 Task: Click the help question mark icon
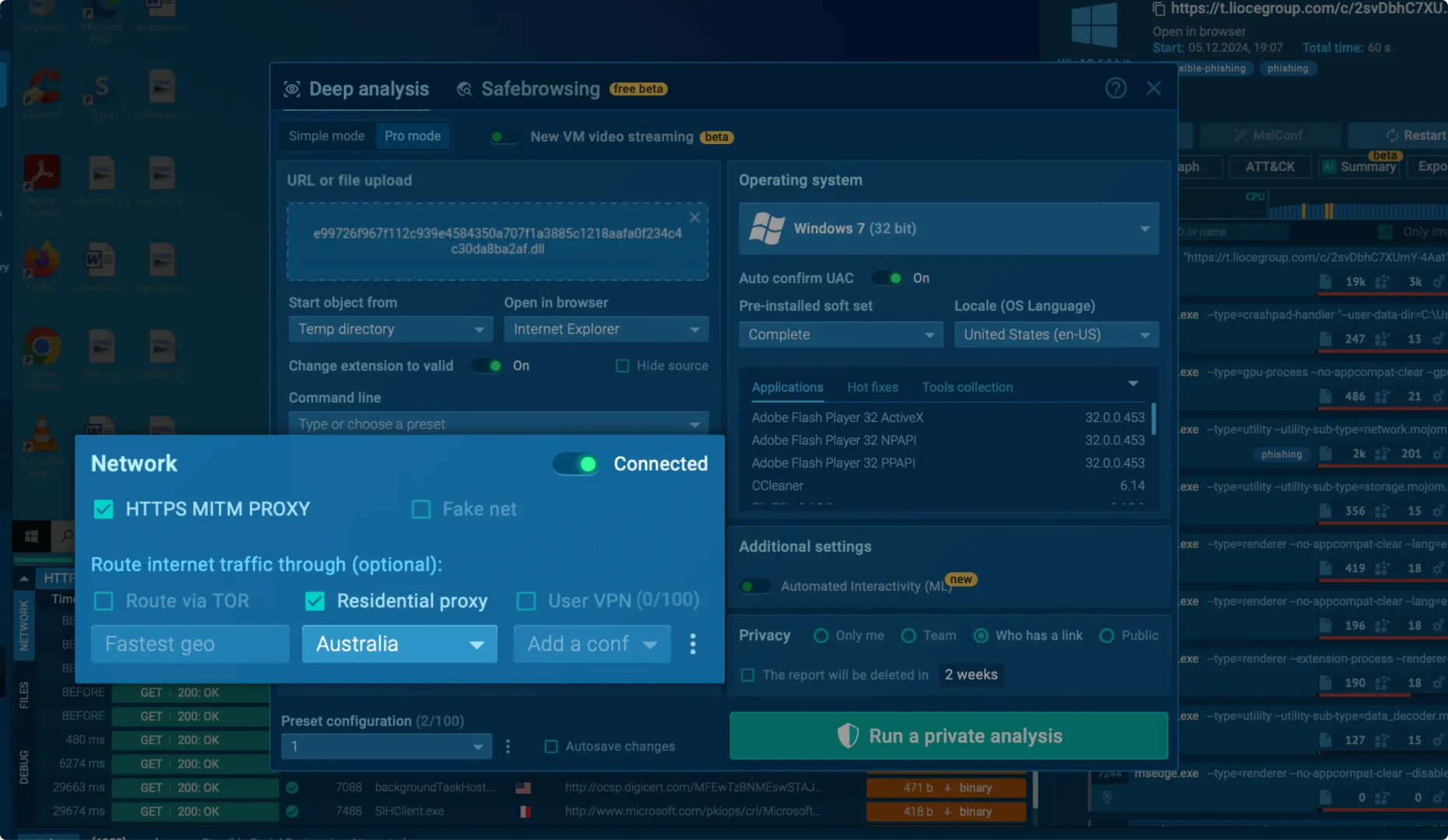[1116, 89]
